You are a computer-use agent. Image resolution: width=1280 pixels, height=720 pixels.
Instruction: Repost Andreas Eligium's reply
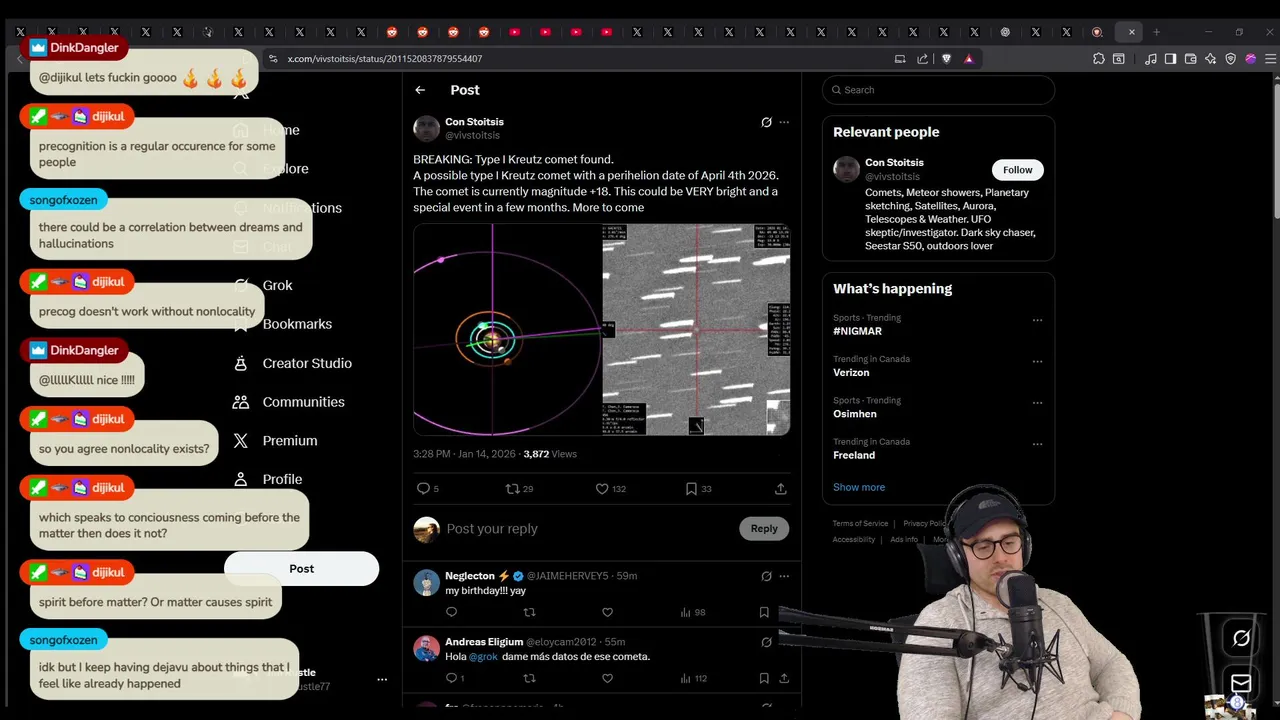[x=530, y=678]
